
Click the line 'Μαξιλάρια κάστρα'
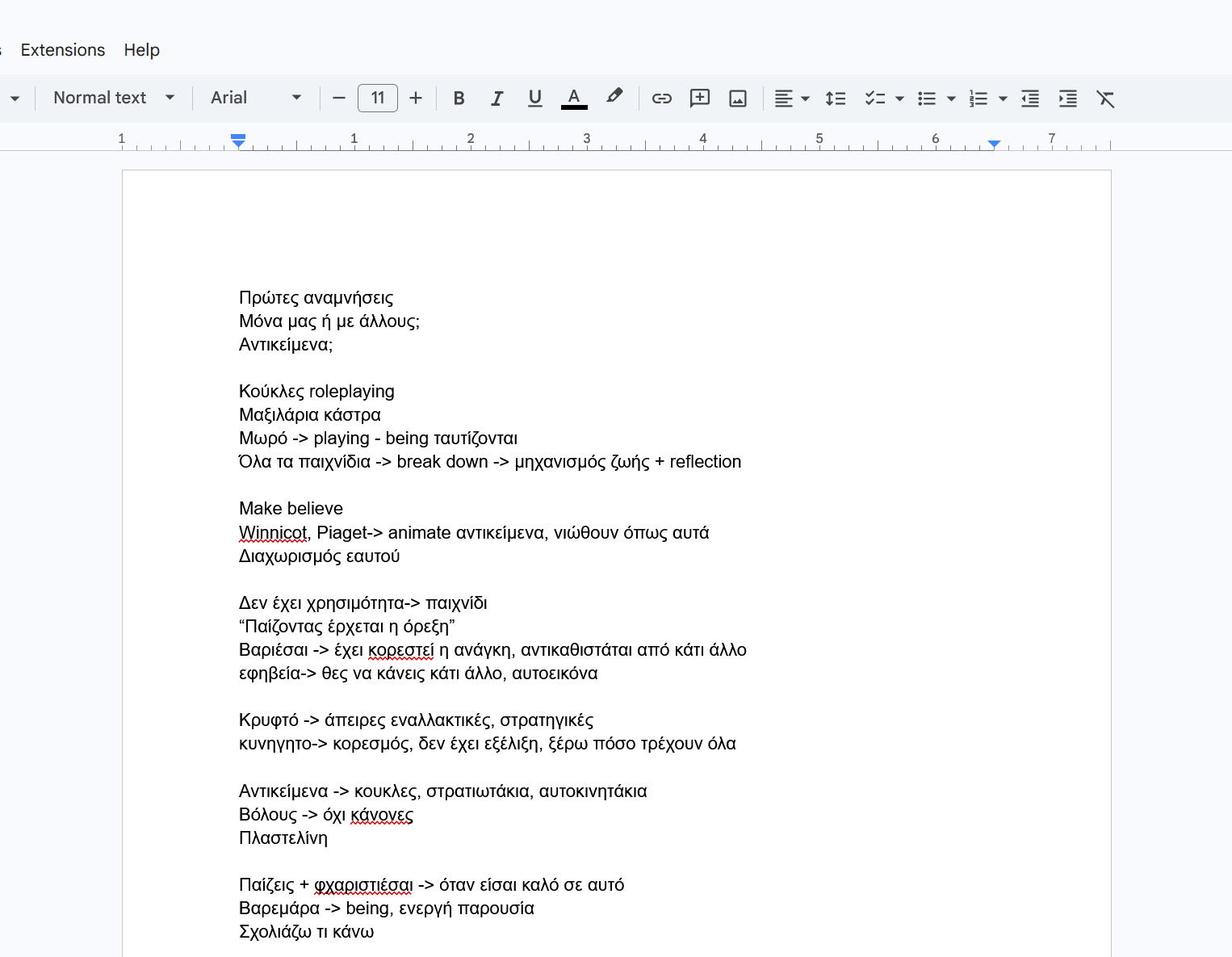[310, 415]
